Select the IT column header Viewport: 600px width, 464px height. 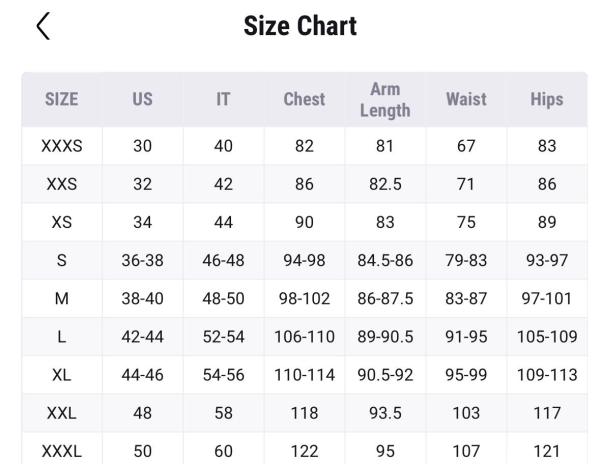click(x=223, y=99)
